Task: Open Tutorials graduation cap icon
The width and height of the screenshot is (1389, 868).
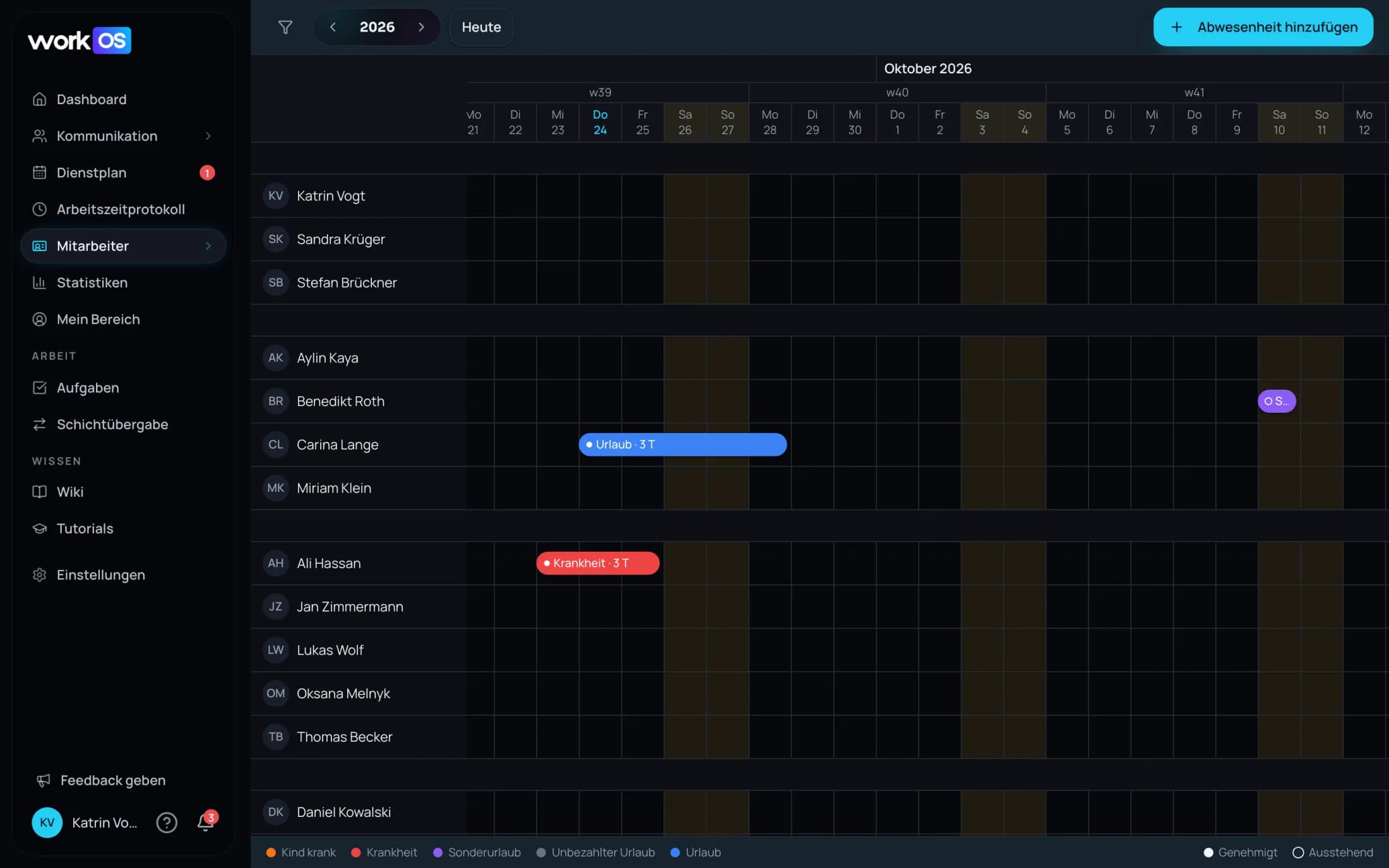Action: tap(40, 528)
